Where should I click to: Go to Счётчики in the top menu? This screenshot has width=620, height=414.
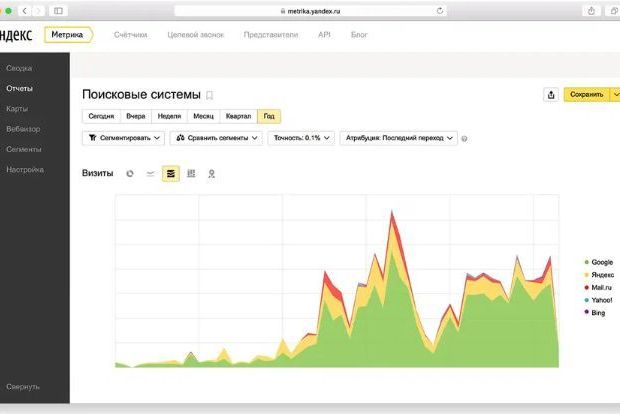130,35
